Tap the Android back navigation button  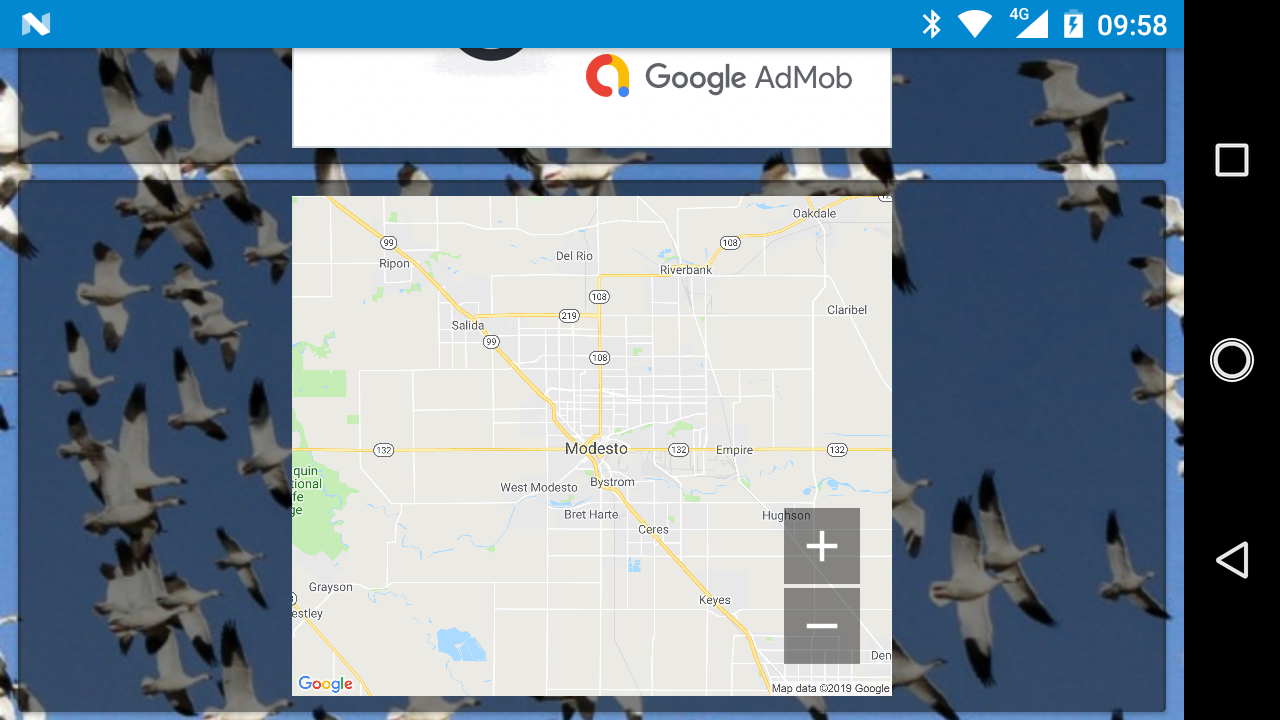point(1232,560)
